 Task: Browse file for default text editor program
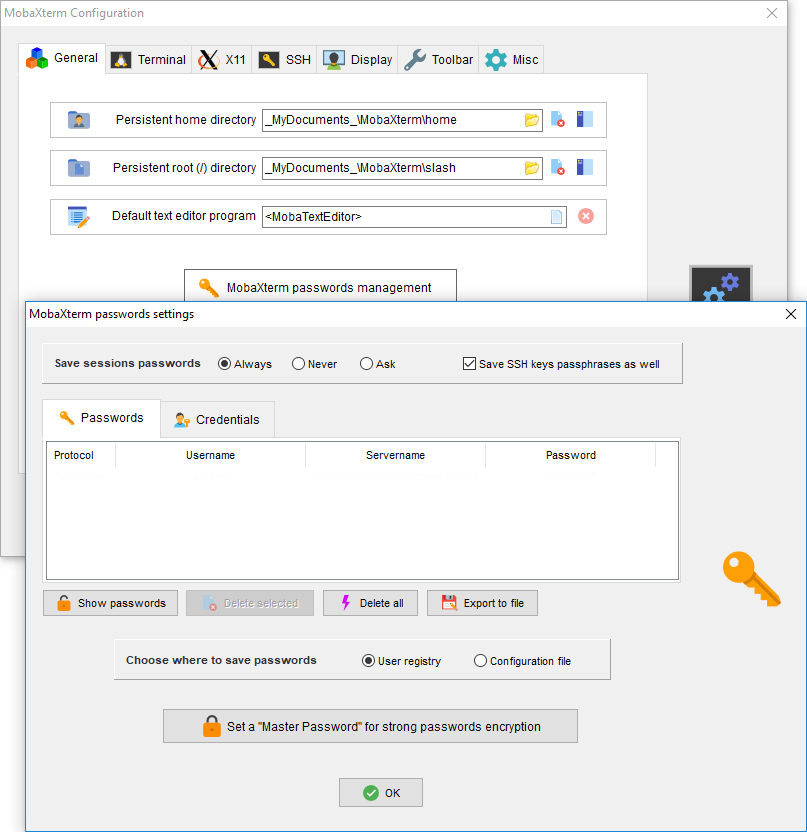pos(556,216)
